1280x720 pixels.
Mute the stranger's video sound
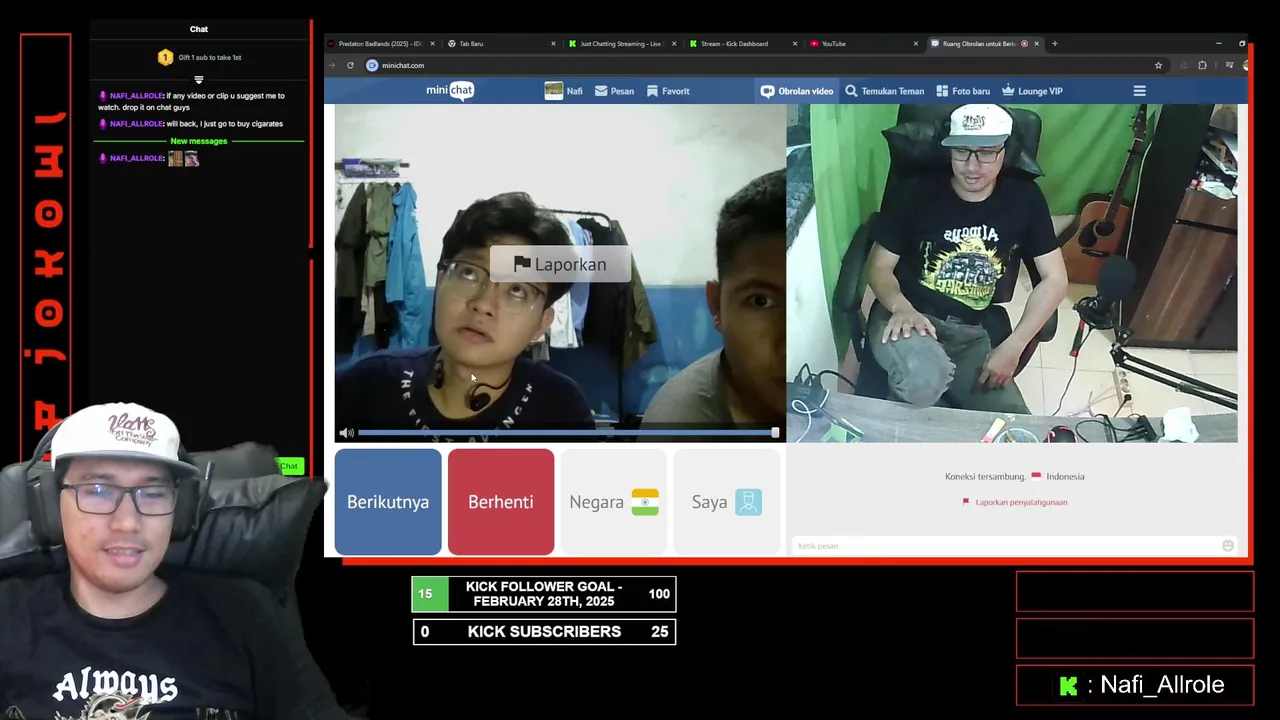[x=346, y=433]
